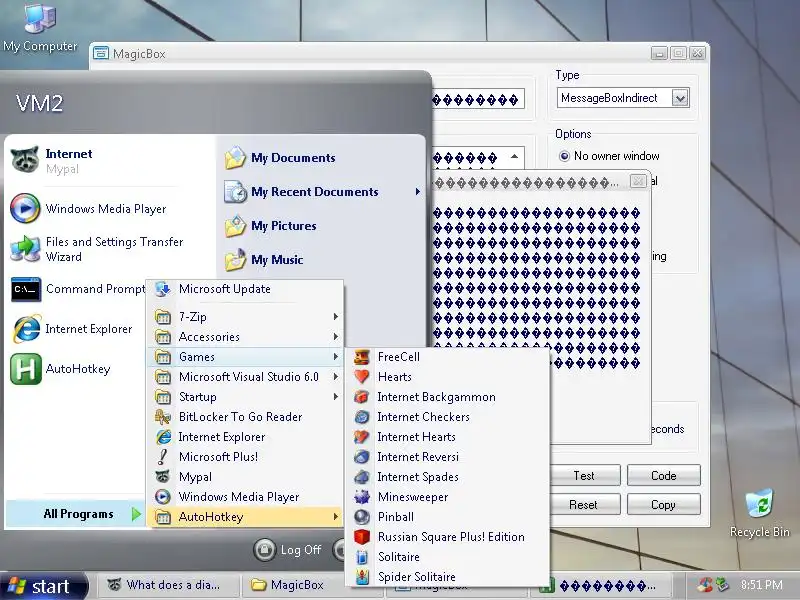The height and width of the screenshot is (600, 800).
Task: Open Pinball game
Action: [x=447, y=517]
